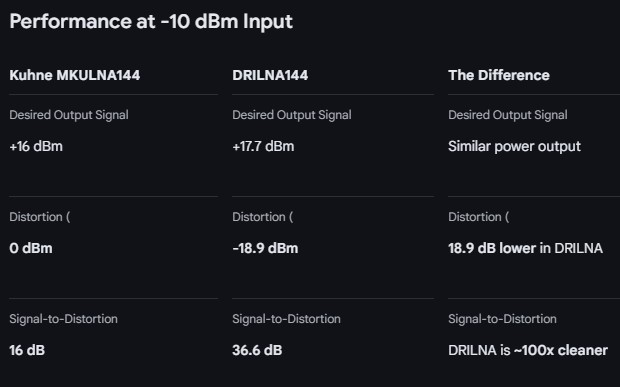Click the +17.7 dBm output value
Screen dimensions: 620x387
(x=263, y=146)
